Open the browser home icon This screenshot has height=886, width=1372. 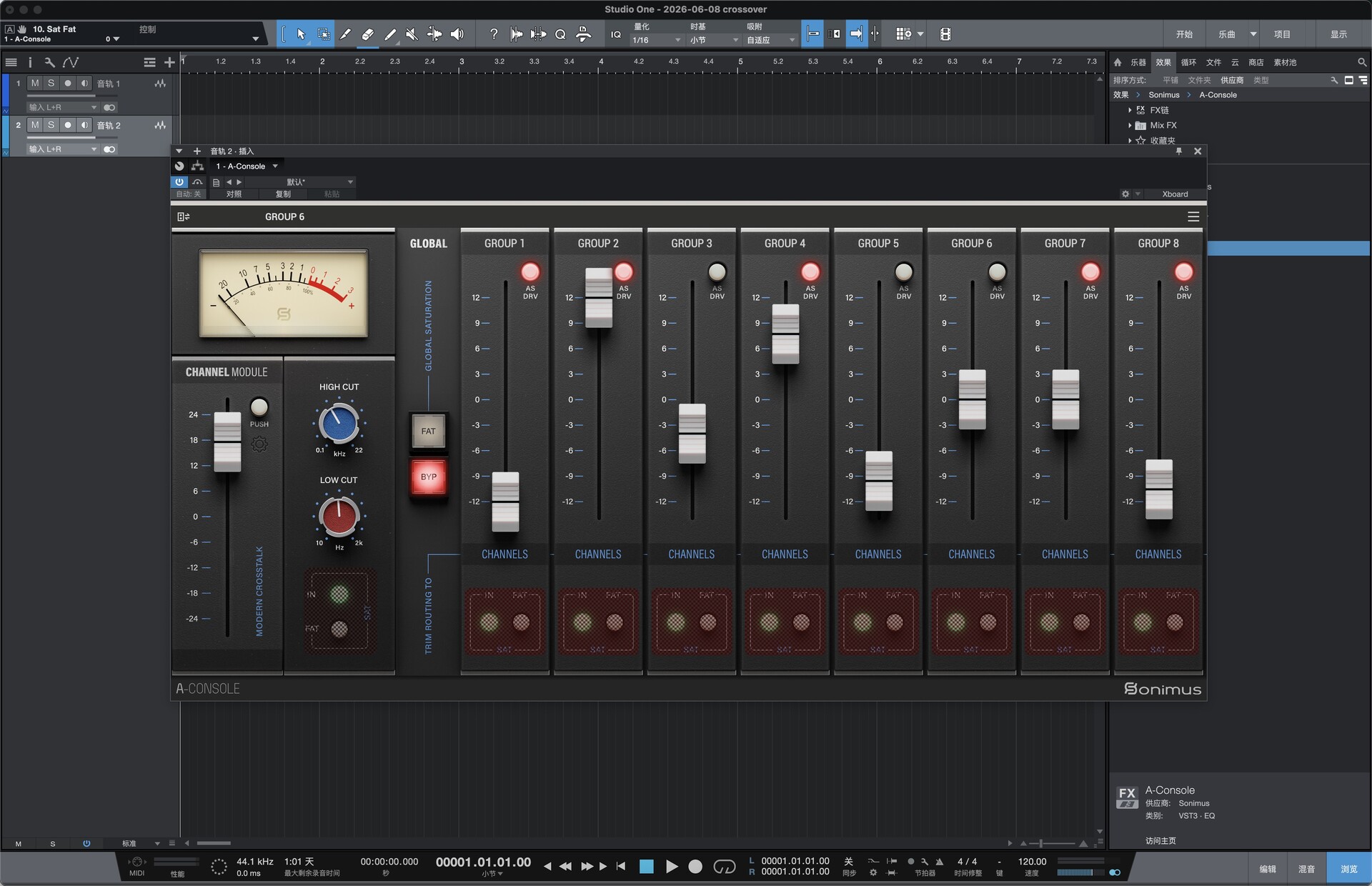click(x=1118, y=62)
